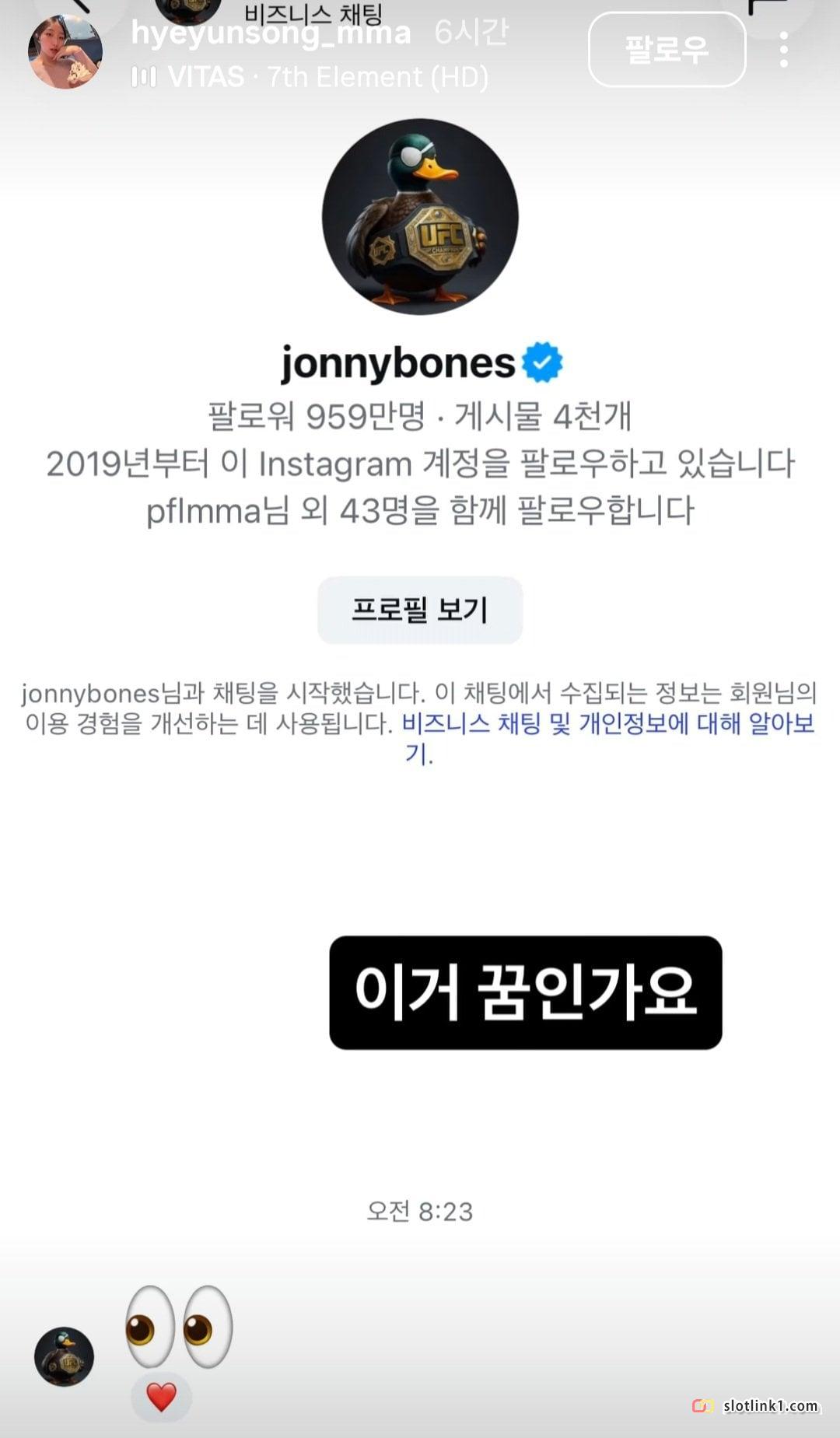View the large duck UFC profile picture

(420, 216)
